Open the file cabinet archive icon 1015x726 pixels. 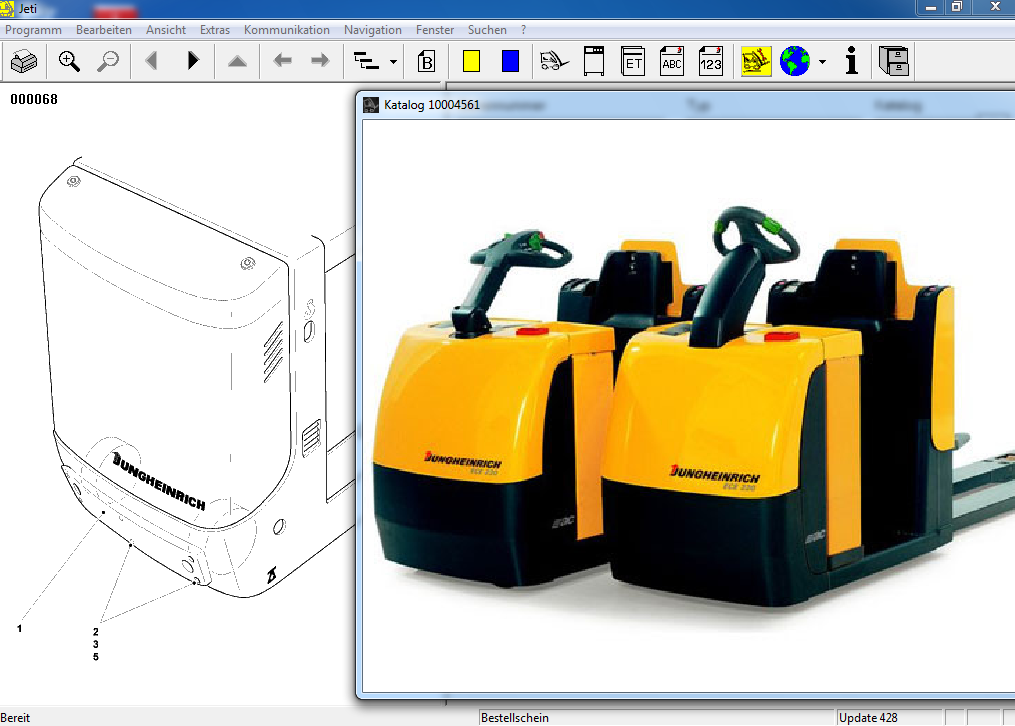pyautogui.click(x=893, y=62)
